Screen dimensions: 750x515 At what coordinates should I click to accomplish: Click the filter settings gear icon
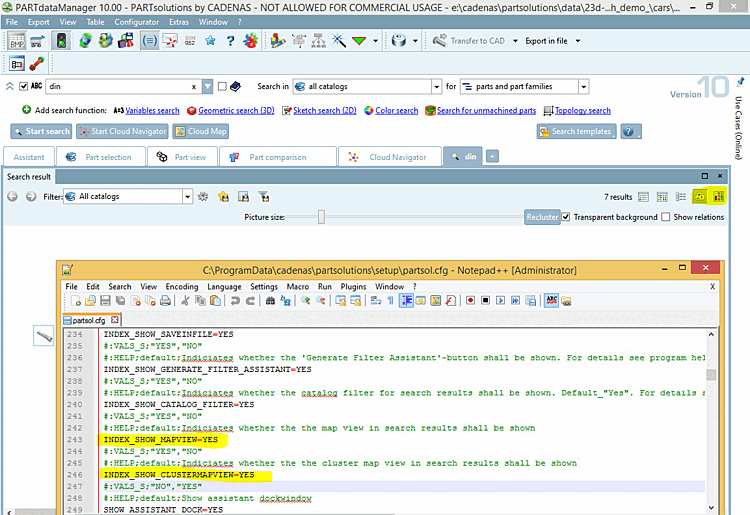203,197
